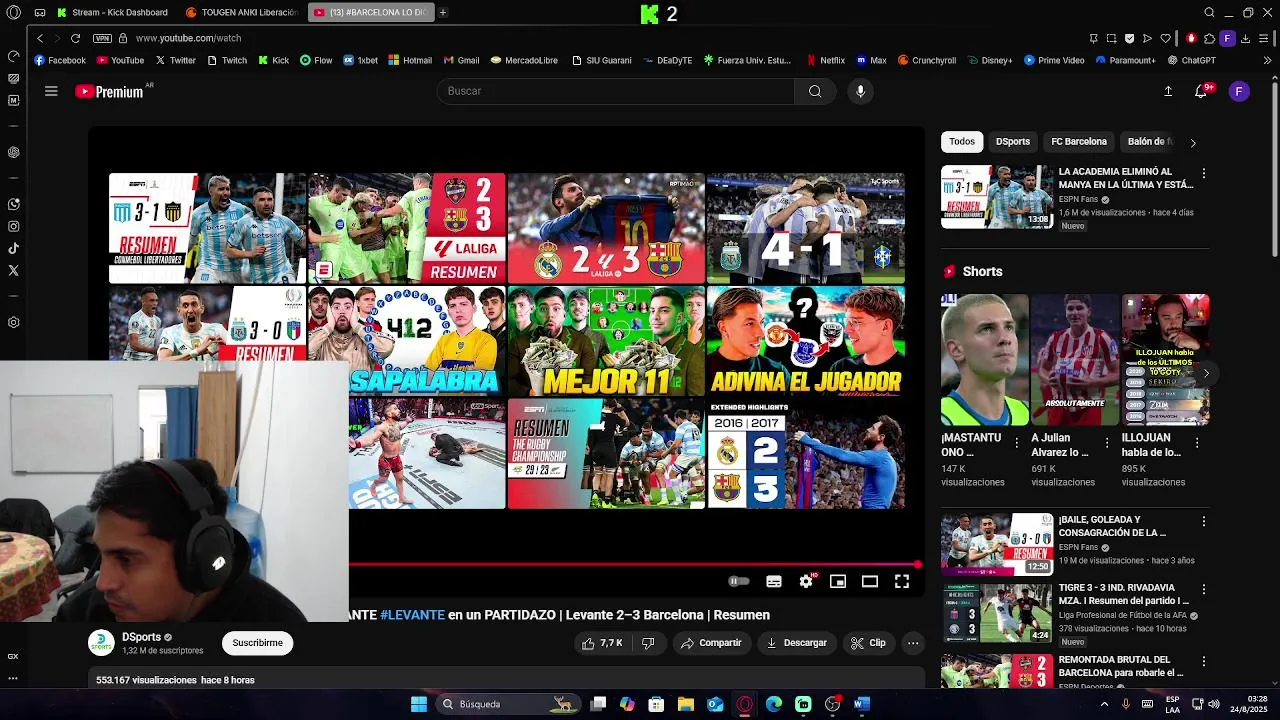Open options for the Mastantuono short

pos(1017,442)
